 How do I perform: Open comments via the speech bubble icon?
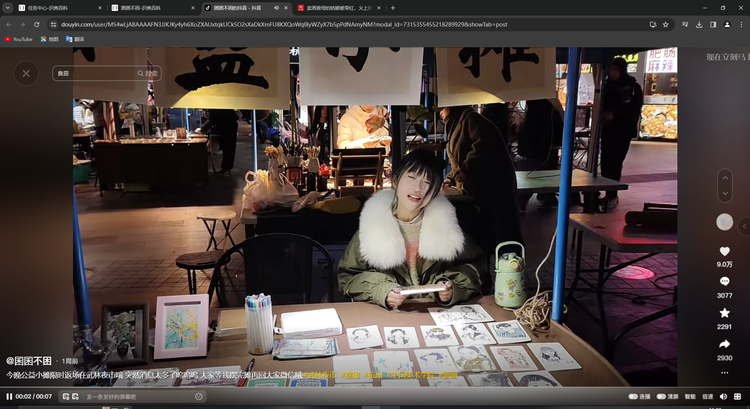pyautogui.click(x=725, y=283)
